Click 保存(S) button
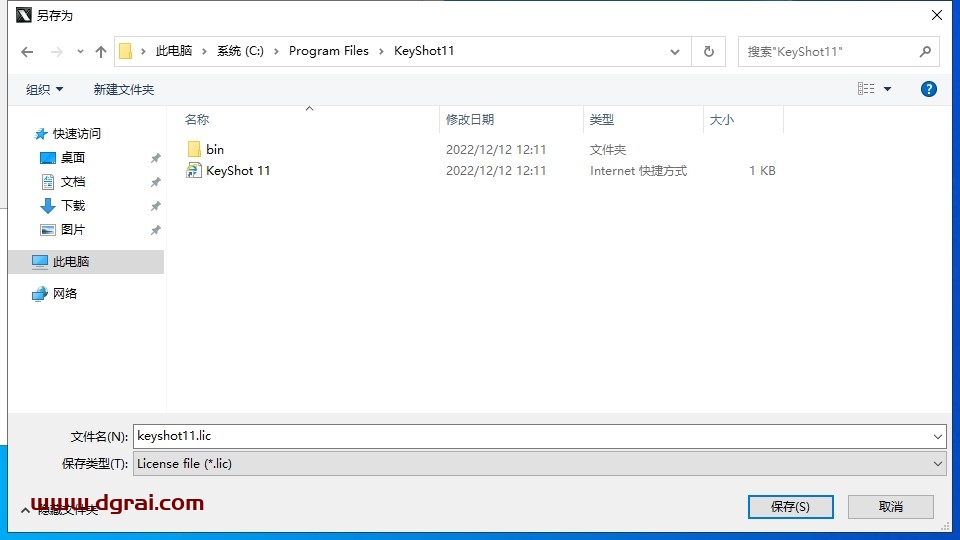Viewport: 960px width, 540px height. tap(790, 506)
